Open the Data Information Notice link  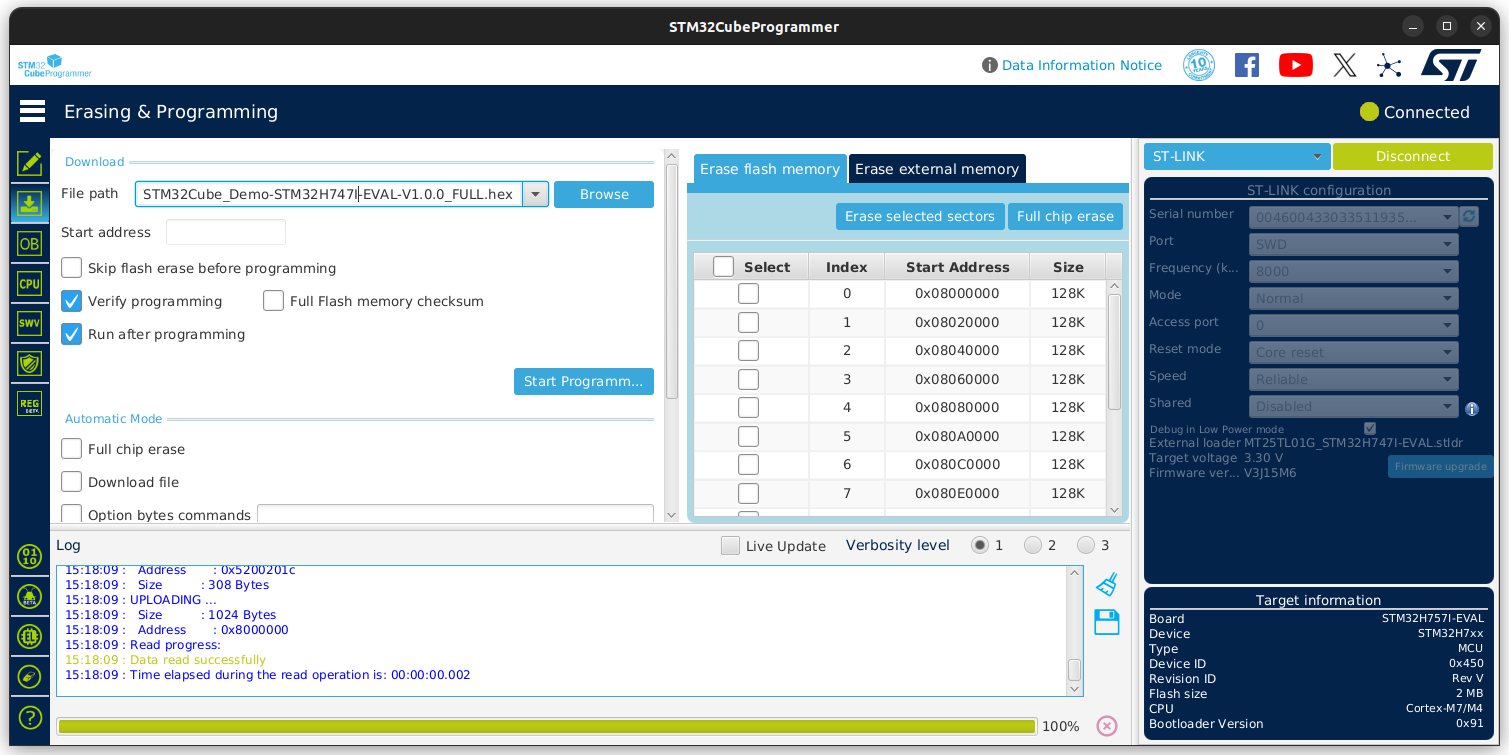1081,65
